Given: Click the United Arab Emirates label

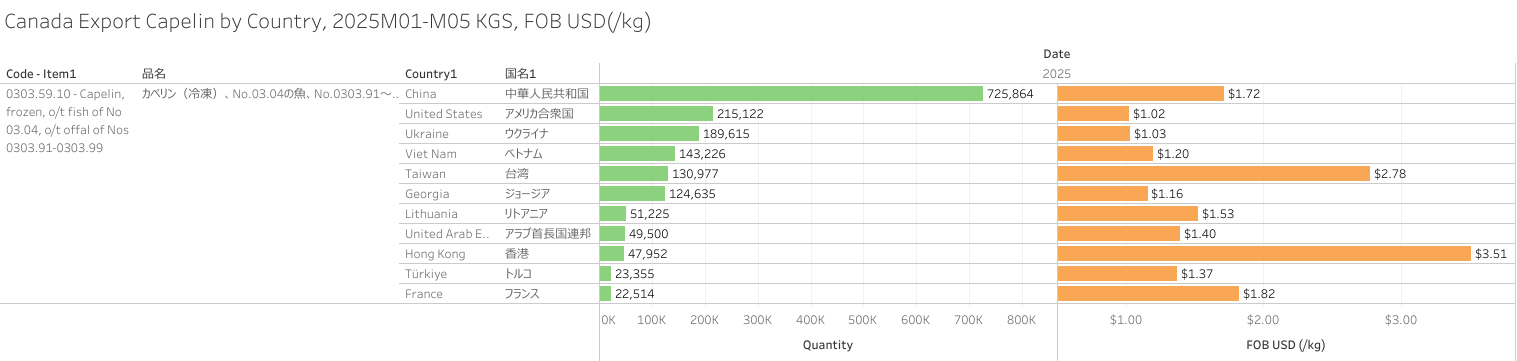Looking at the screenshot, I should pos(448,233).
